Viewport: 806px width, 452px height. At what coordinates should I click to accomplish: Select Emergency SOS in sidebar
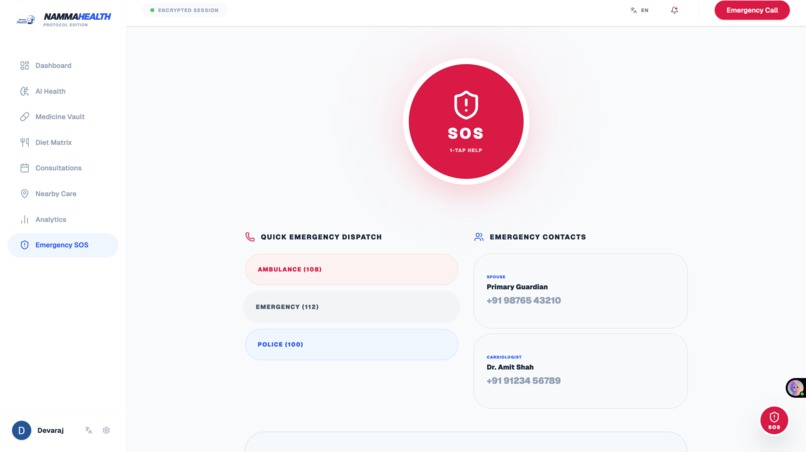click(63, 245)
